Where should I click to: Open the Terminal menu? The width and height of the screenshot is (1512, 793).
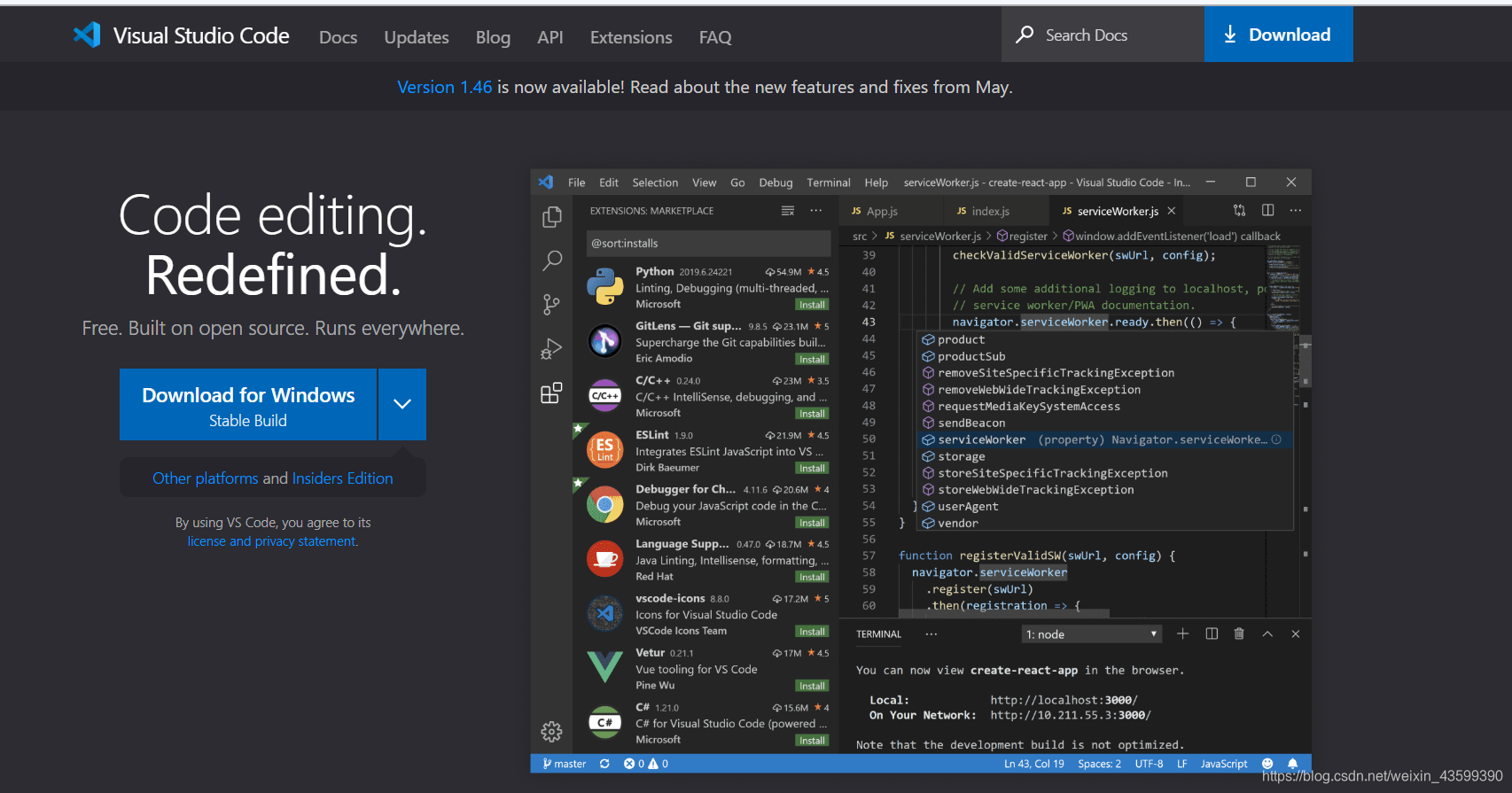pyautogui.click(x=829, y=183)
